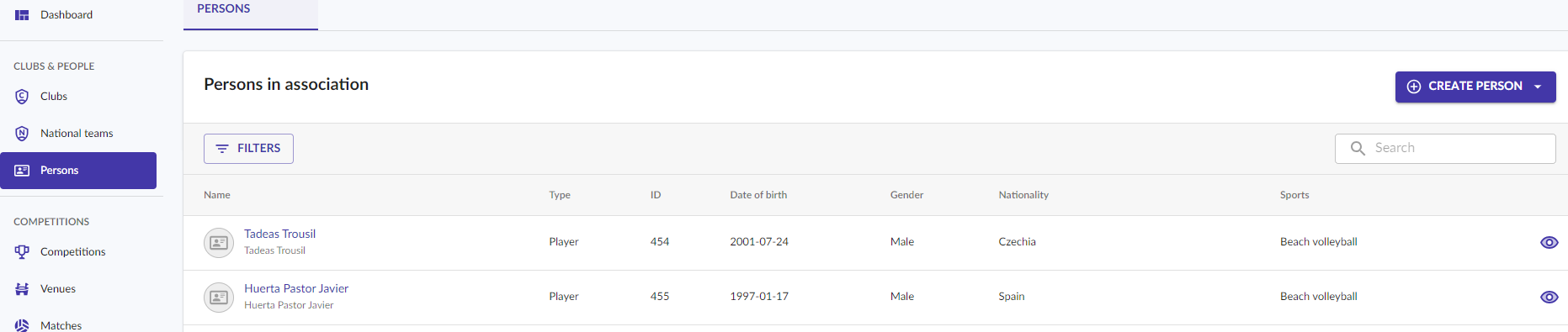Open the Competitions trophy icon

(x=22, y=252)
